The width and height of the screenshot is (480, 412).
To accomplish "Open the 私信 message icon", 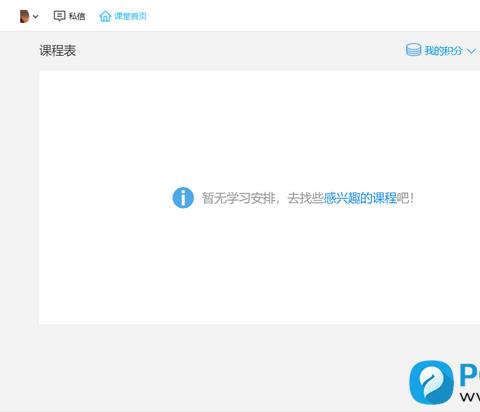I will pos(59,16).
